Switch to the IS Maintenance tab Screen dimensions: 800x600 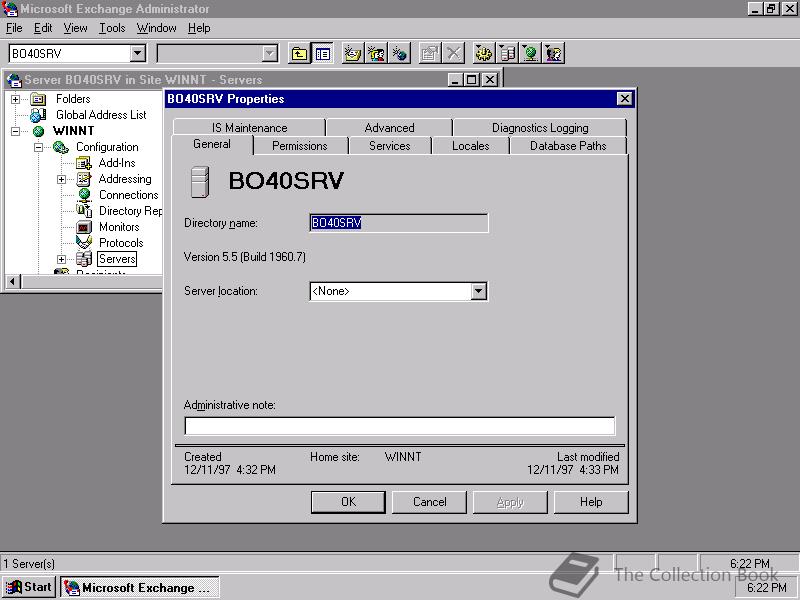[x=249, y=128]
